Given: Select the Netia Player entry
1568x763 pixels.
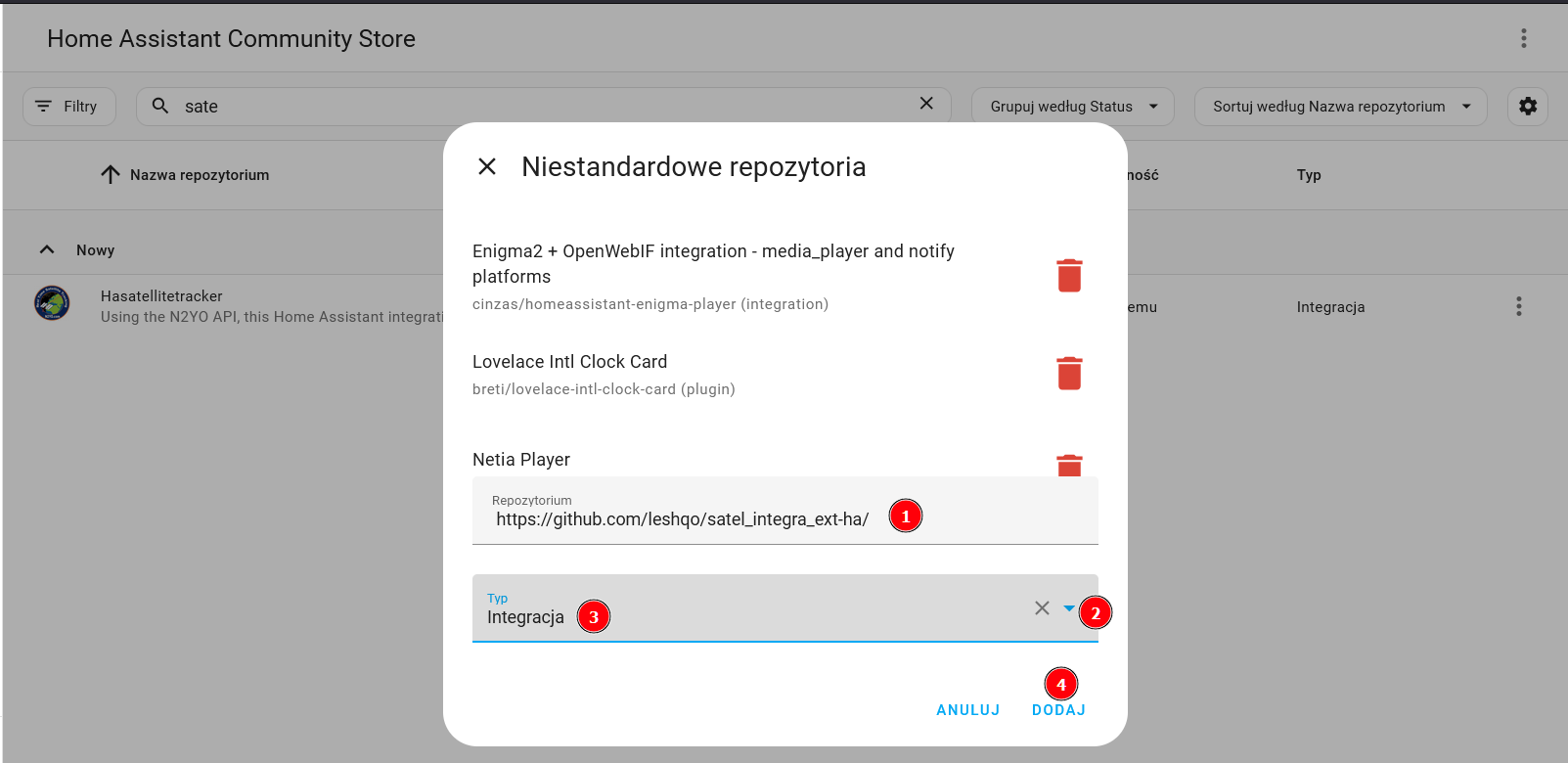Looking at the screenshot, I should (x=521, y=460).
